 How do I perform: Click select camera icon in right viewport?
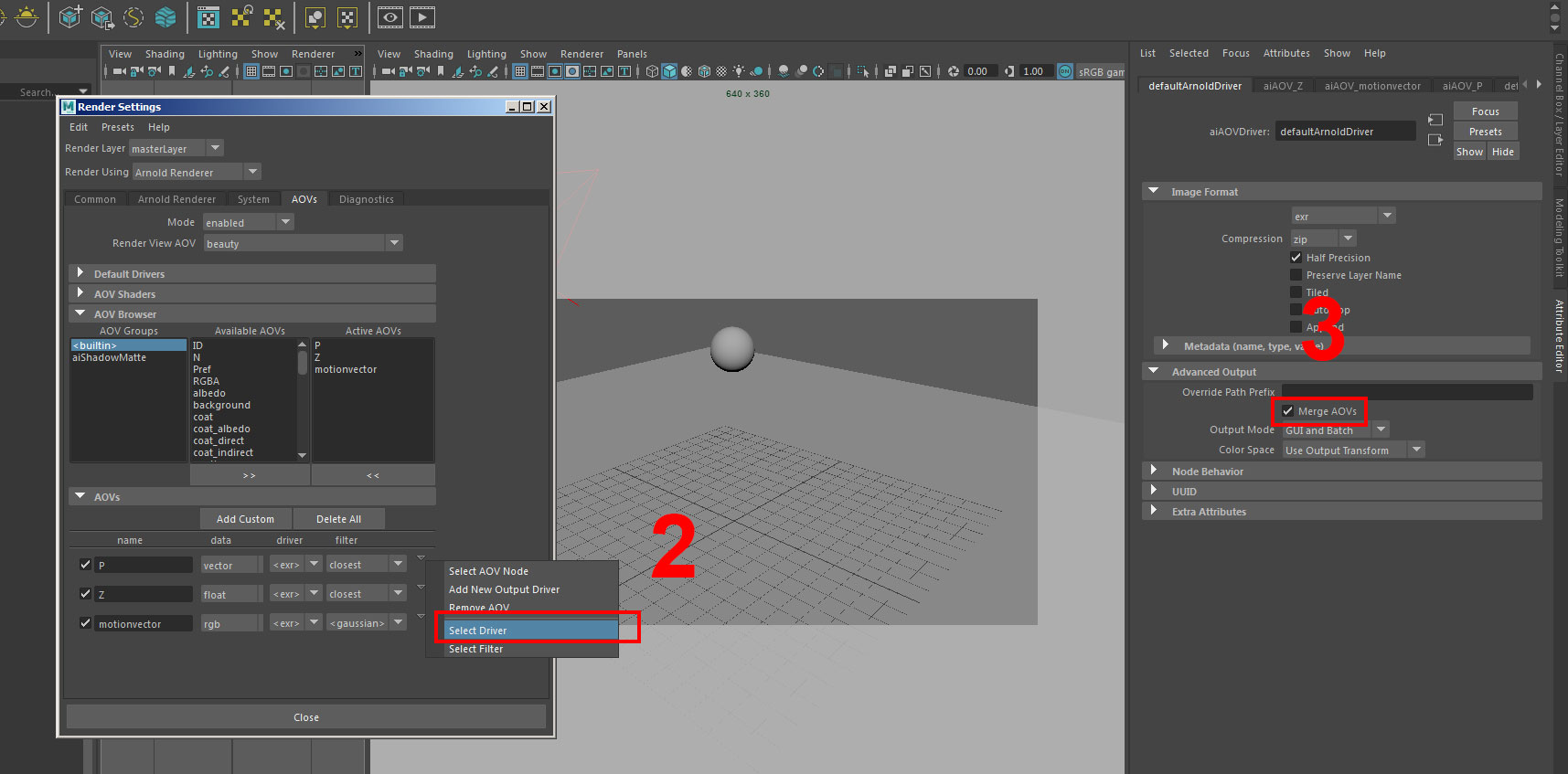(x=388, y=71)
